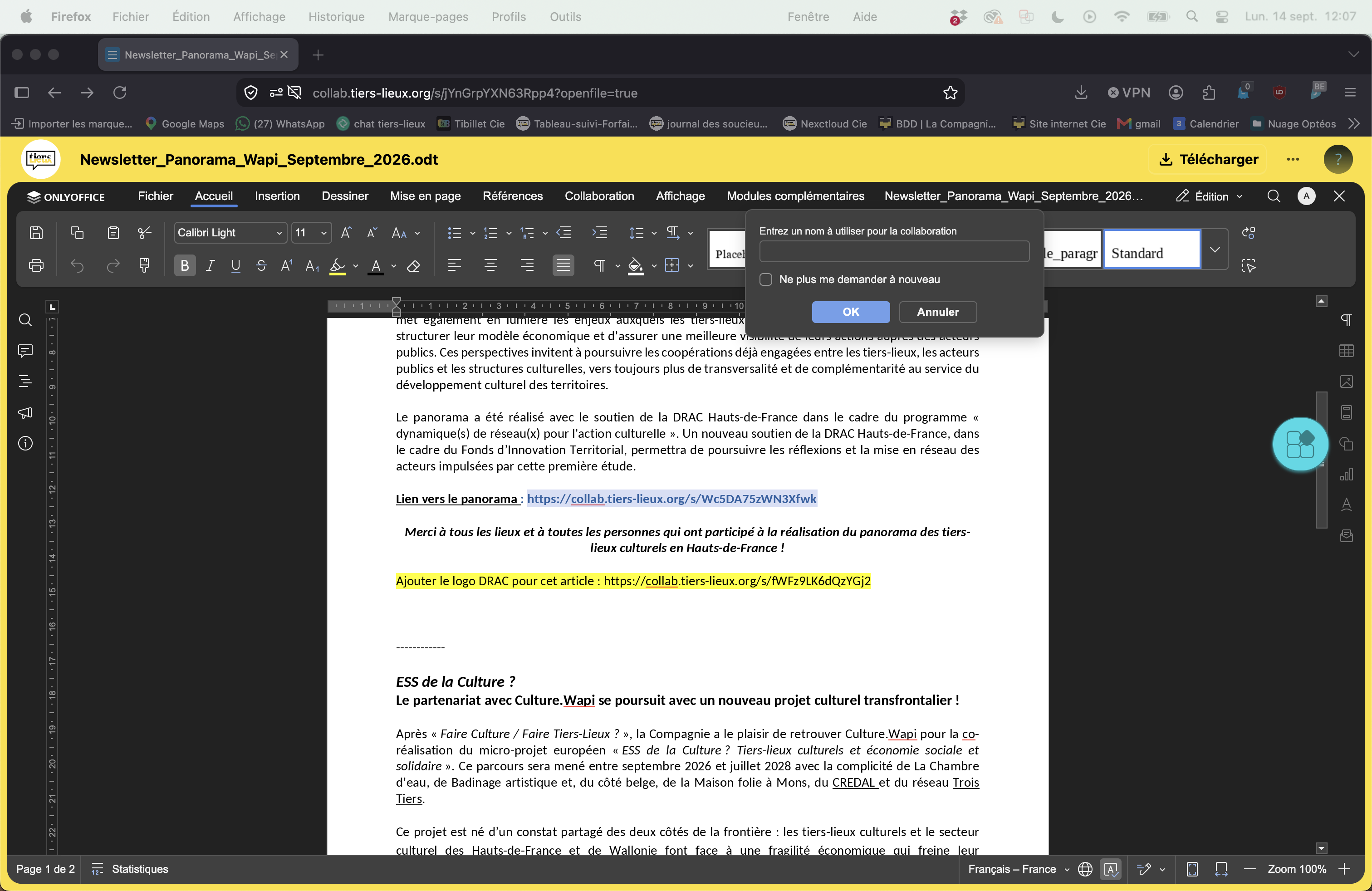Open the panorama link ending in Wc5DA75zWN3Xfwk
This screenshot has height=891, width=1372.
(671, 499)
